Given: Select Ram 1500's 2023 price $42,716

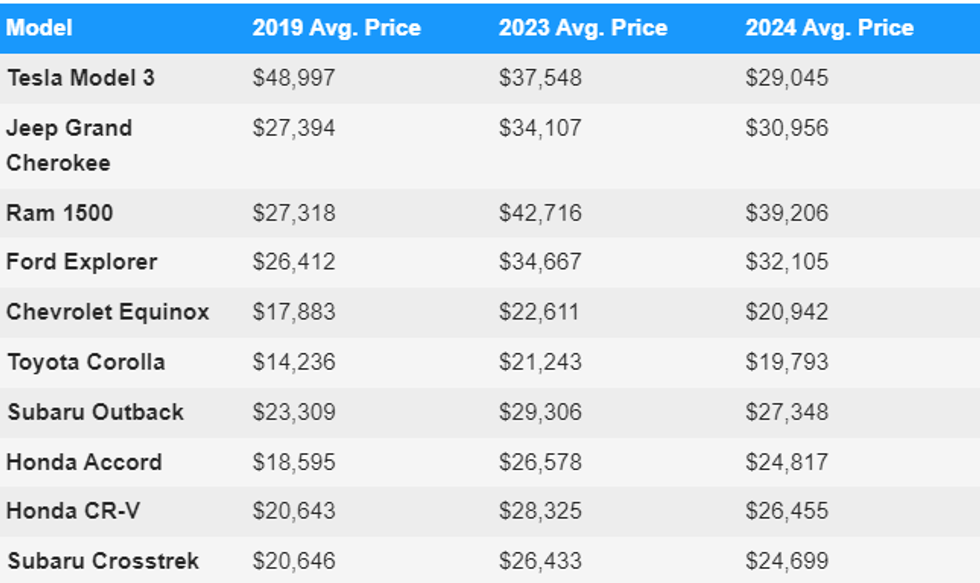Looking at the screenshot, I should (x=540, y=213).
